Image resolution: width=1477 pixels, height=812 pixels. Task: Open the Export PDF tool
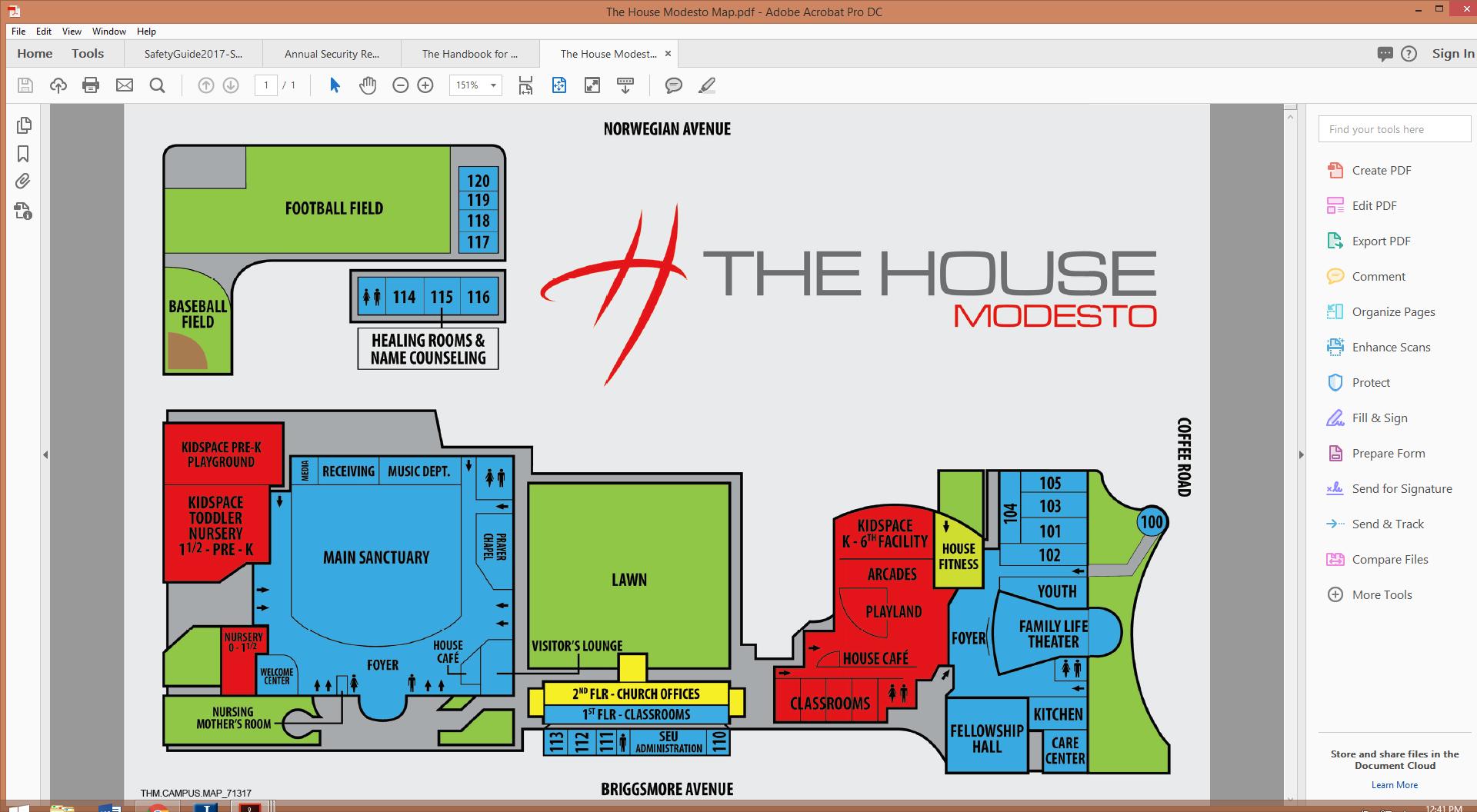click(x=1369, y=241)
